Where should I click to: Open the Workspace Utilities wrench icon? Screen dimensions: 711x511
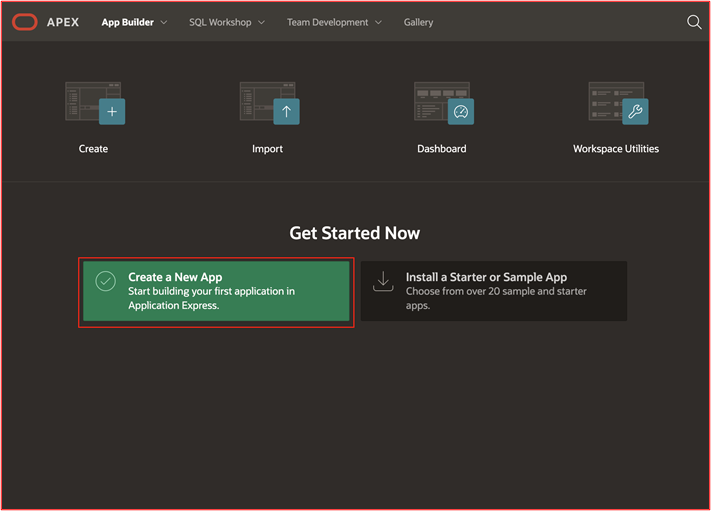click(x=618, y=103)
